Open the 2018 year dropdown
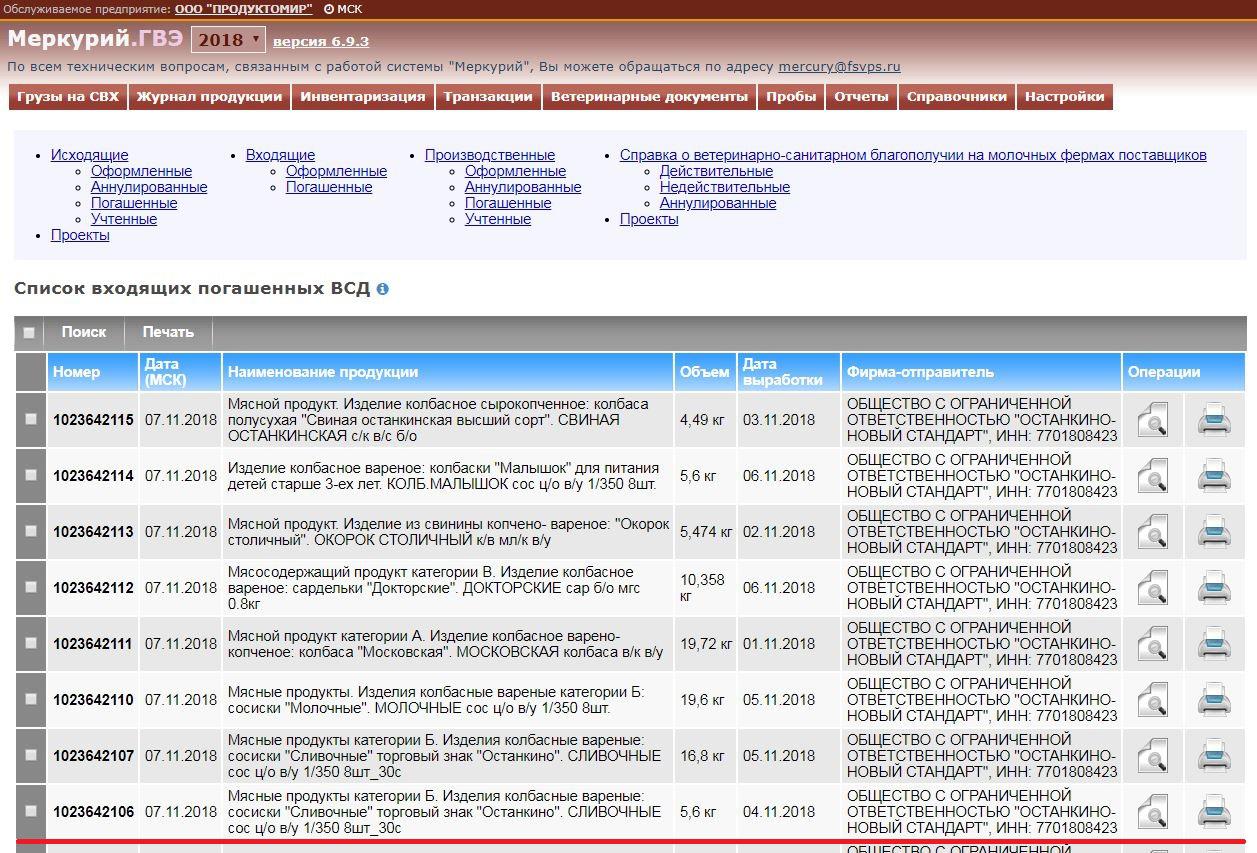1257x853 pixels. (x=228, y=40)
